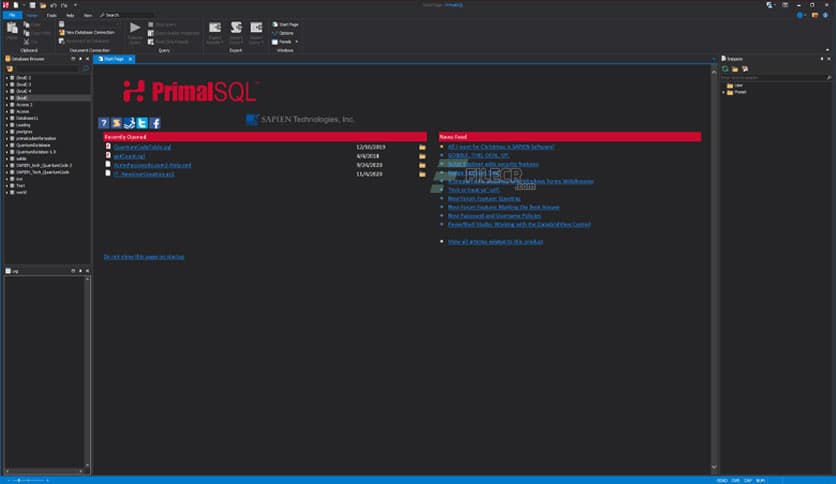Click the refresh icon in Snippets panel
836x484 pixels.
coord(725,69)
